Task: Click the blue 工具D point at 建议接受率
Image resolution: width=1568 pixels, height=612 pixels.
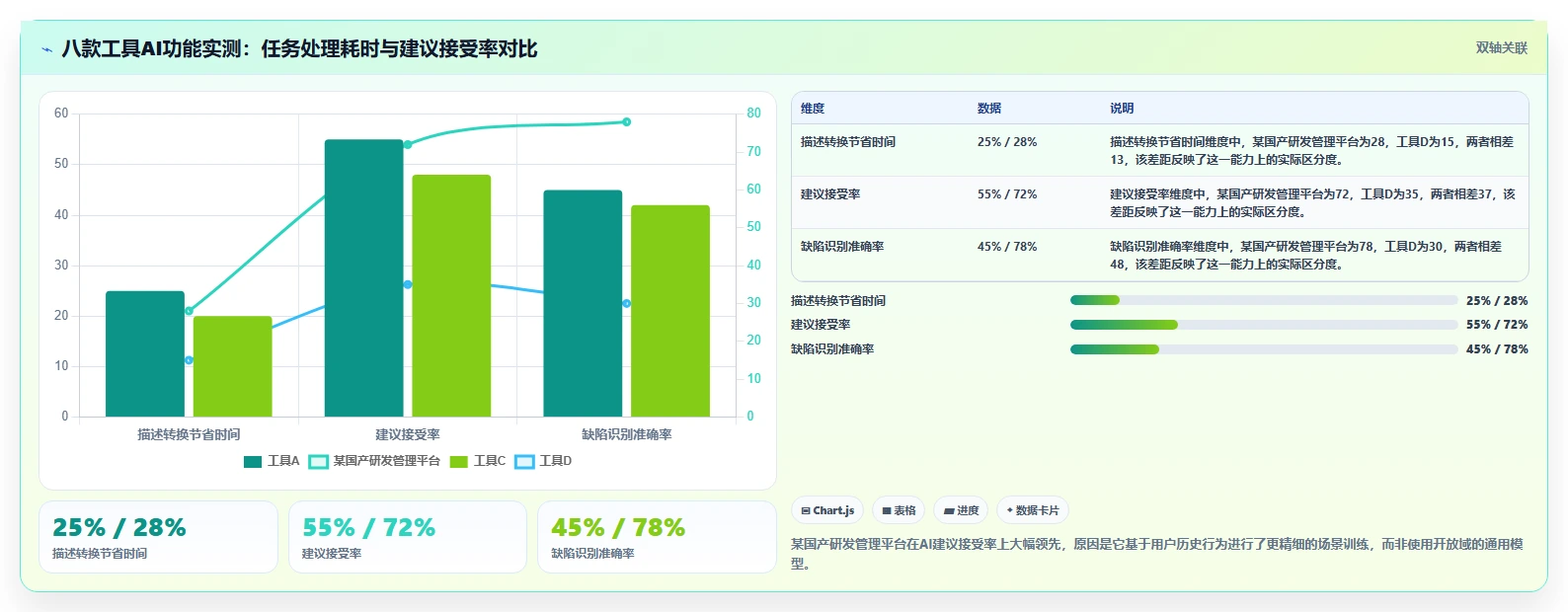Action: (408, 284)
